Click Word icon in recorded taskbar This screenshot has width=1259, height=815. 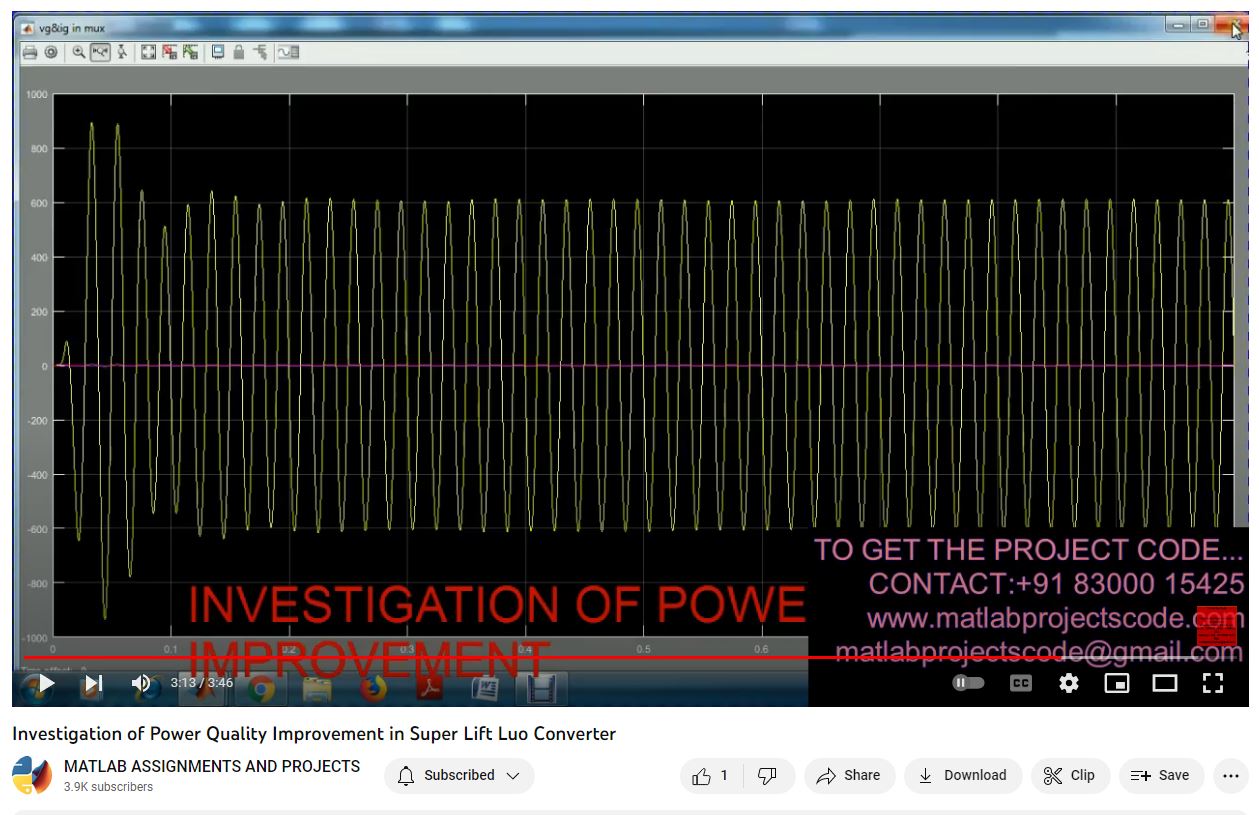pyautogui.click(x=486, y=689)
